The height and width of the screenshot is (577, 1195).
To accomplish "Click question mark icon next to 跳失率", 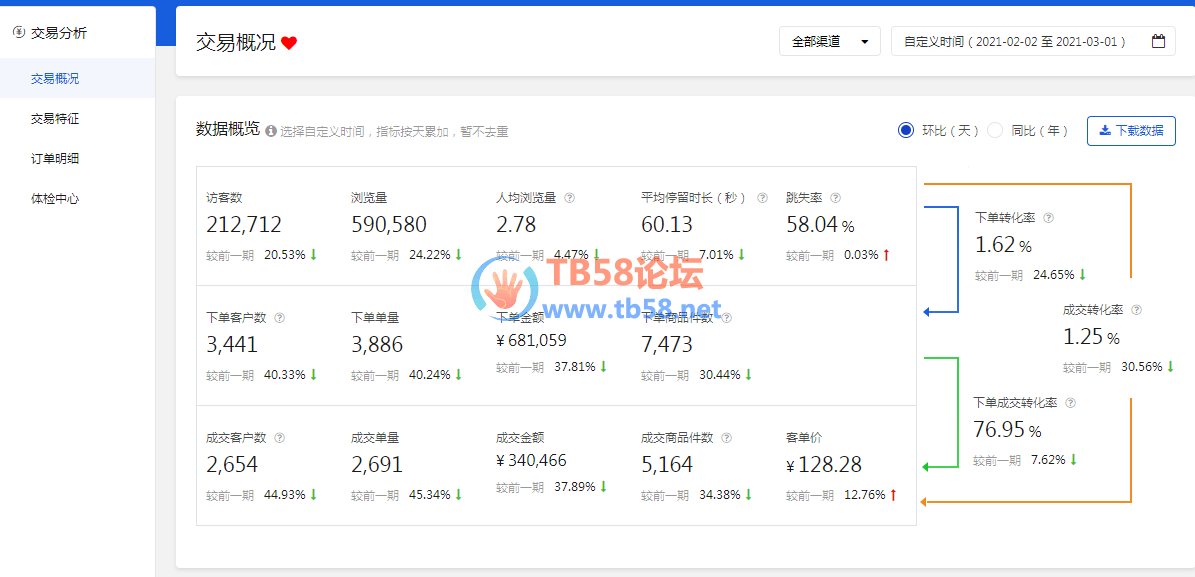I will pos(835,198).
